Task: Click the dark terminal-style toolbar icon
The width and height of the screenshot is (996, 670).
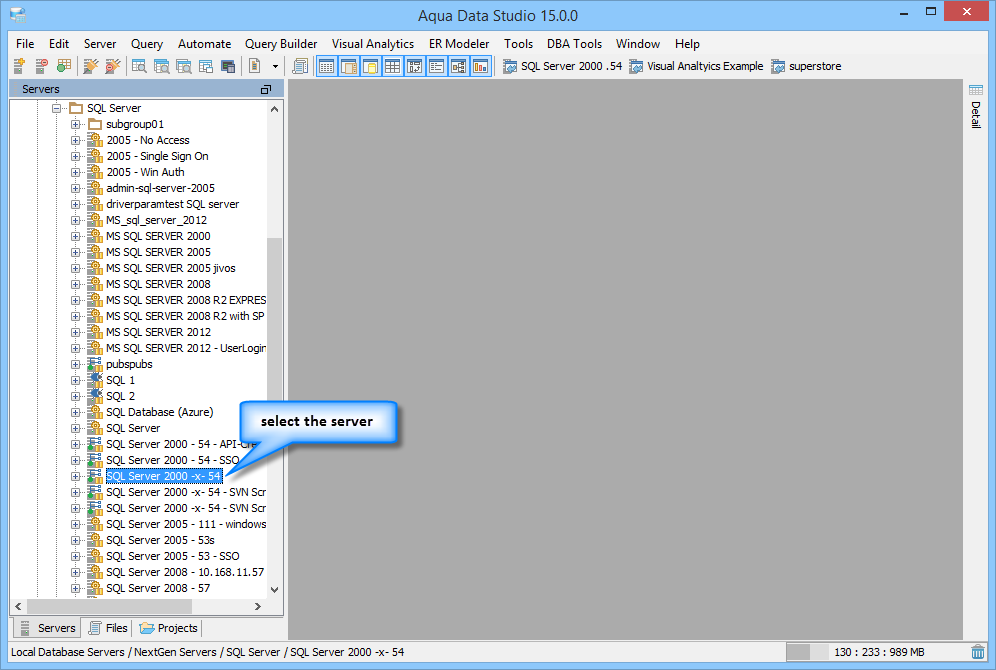Action: pyautogui.click(x=228, y=65)
